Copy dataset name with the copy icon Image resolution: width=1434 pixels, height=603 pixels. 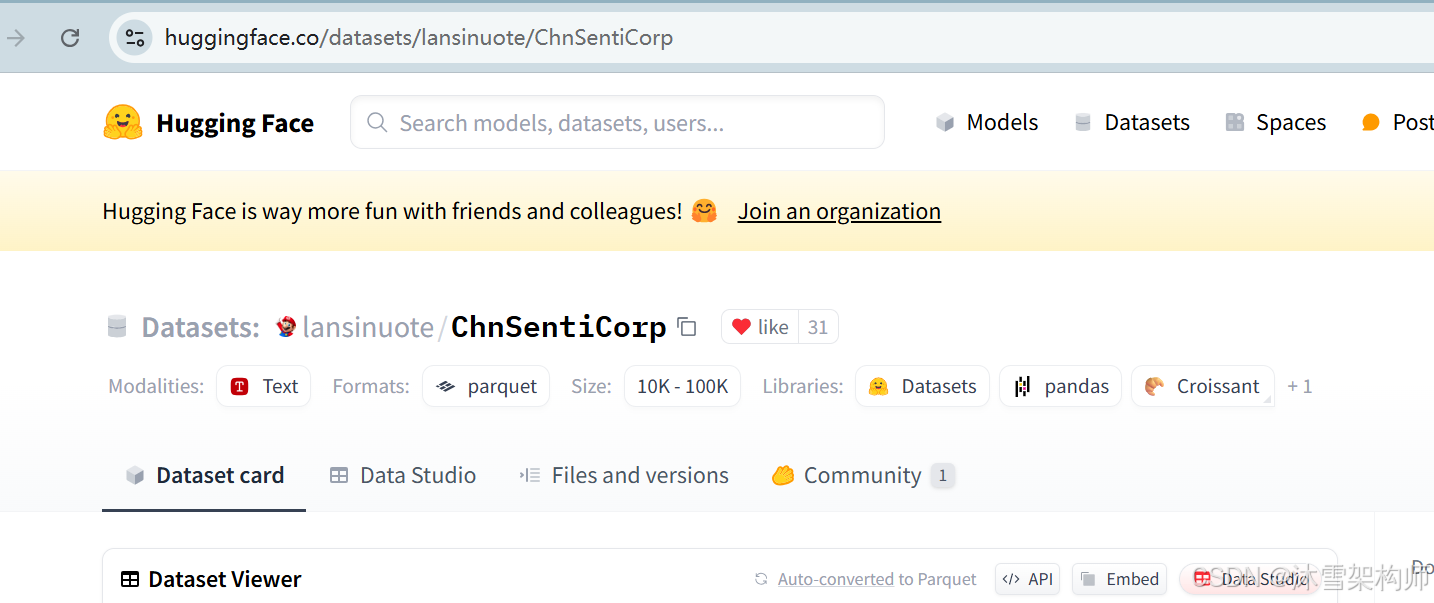point(687,327)
